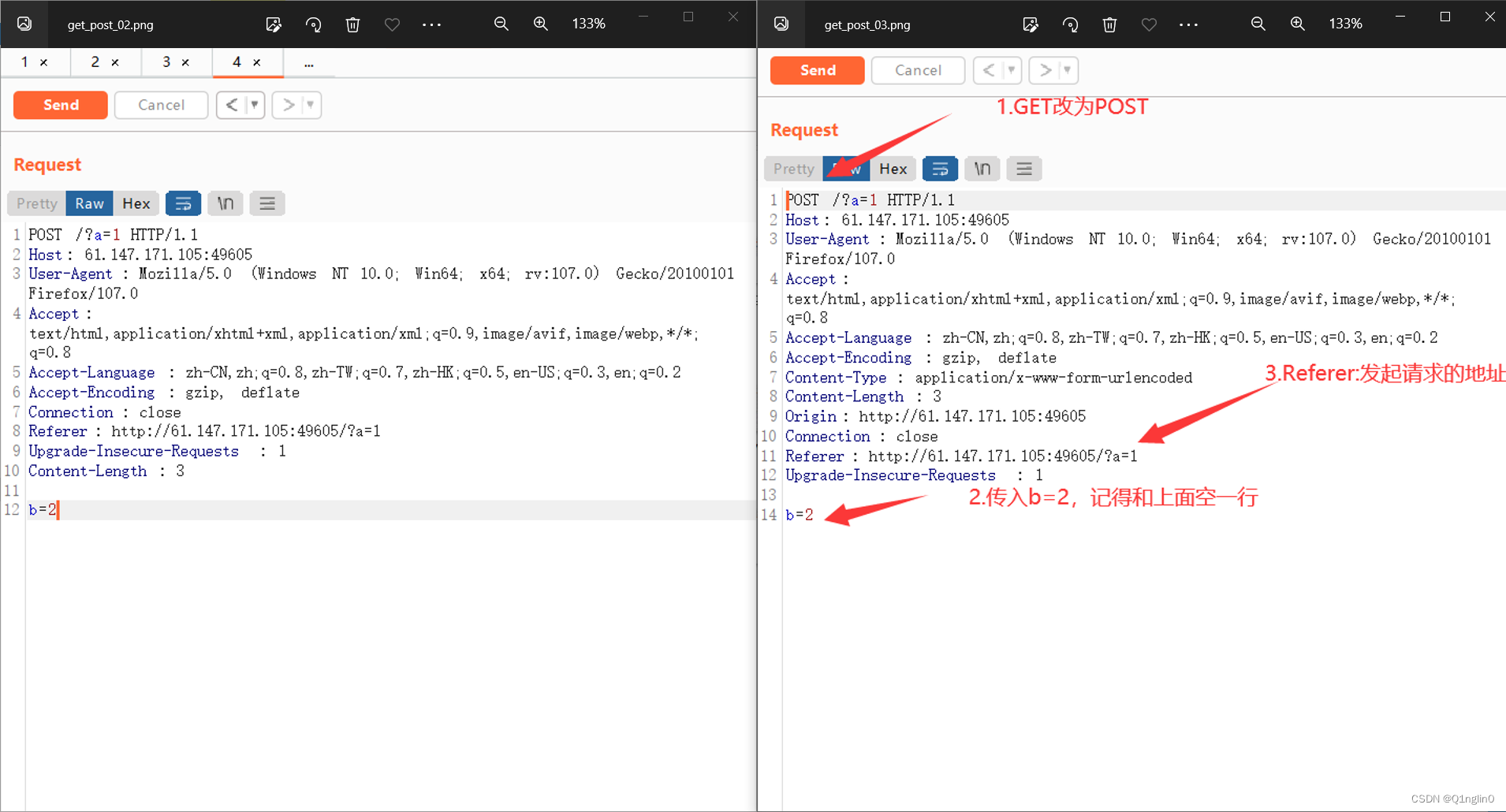The image size is (1506, 812).
Task: Zoom out in get_post_02.png window
Action: click(501, 24)
